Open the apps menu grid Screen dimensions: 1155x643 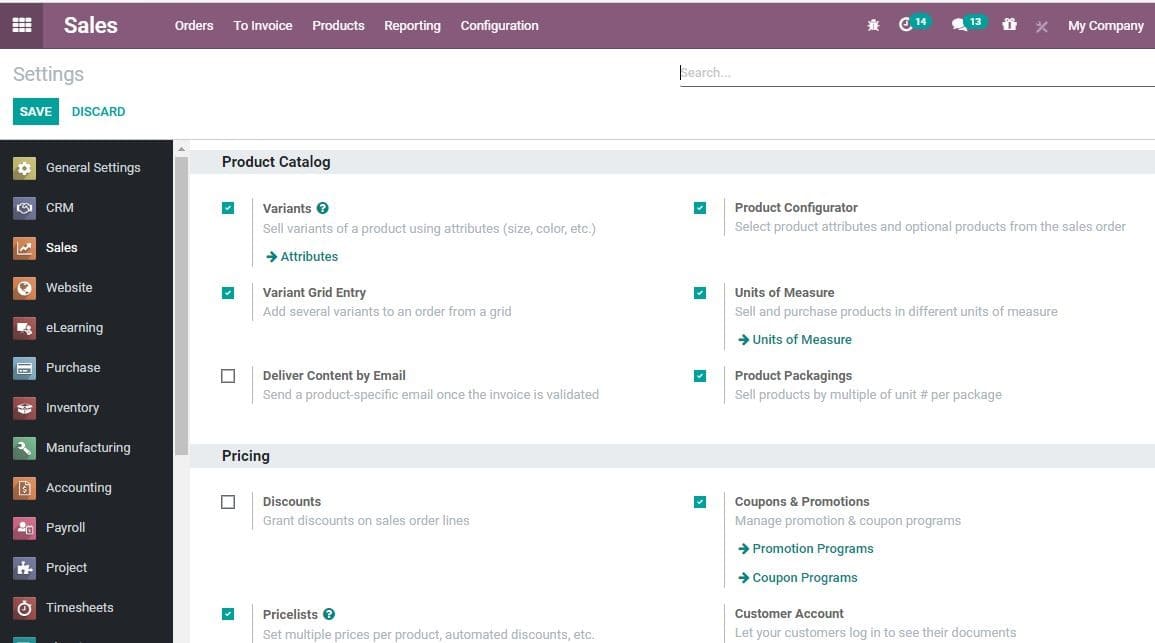pyautogui.click(x=21, y=24)
